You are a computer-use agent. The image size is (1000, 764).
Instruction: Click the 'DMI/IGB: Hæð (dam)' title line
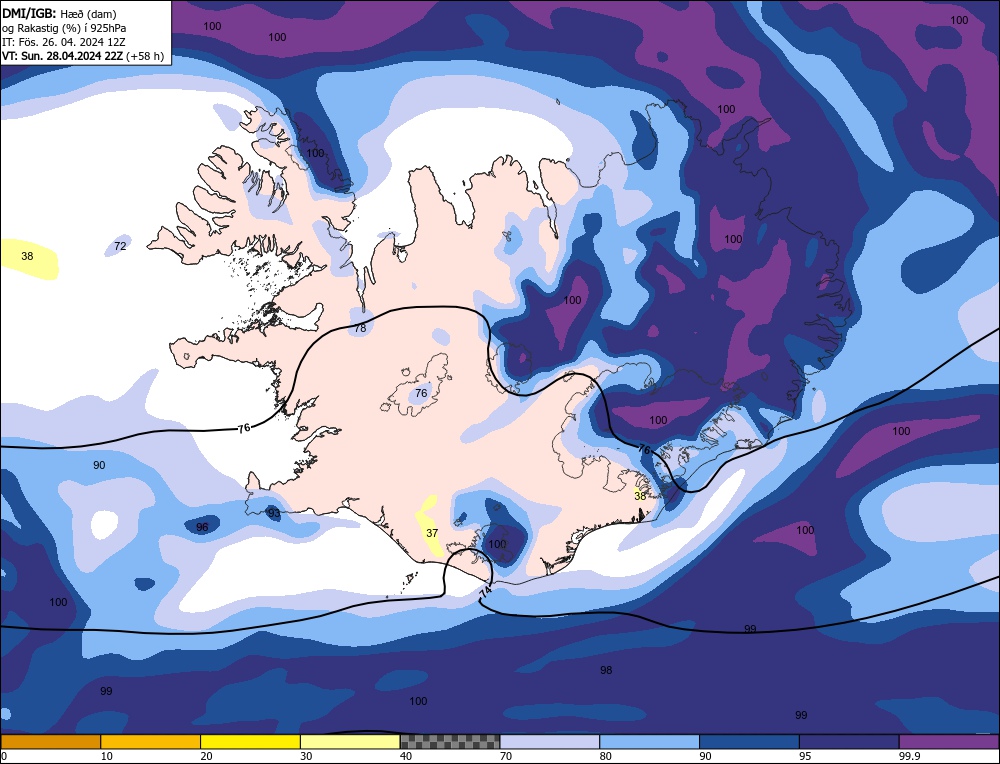[59, 13]
